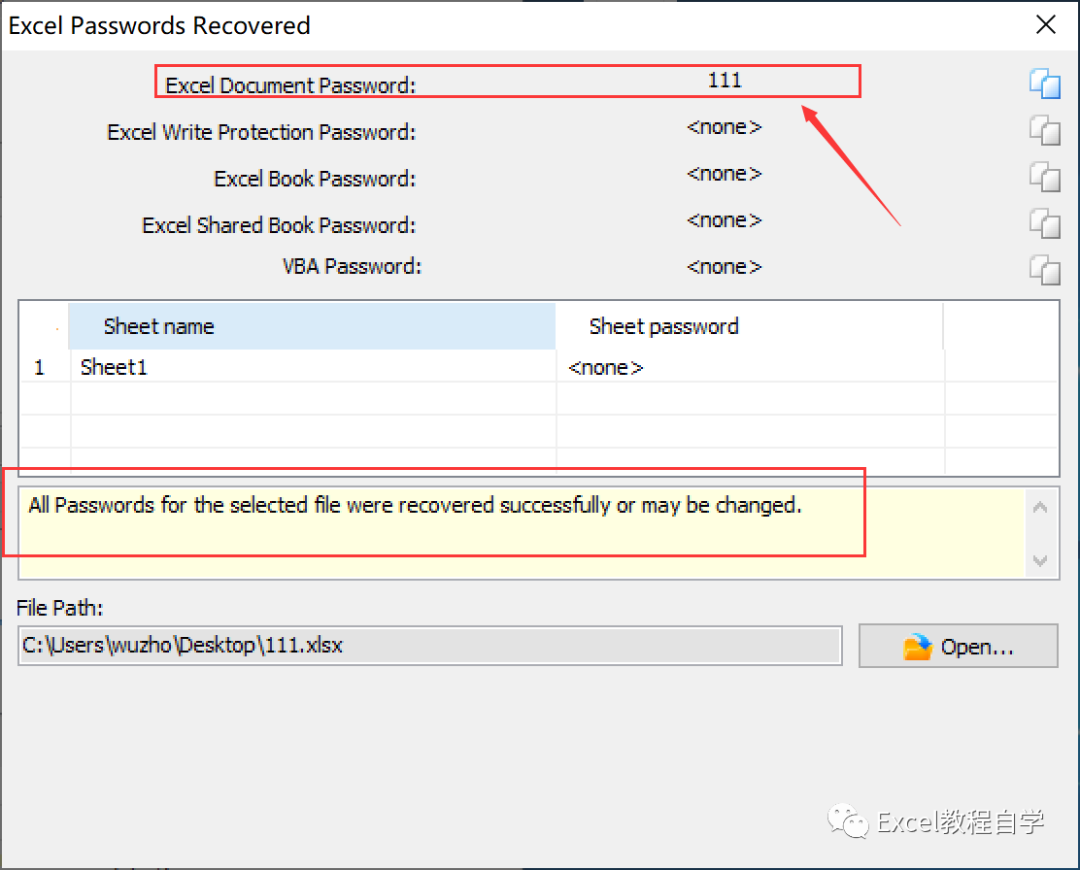Viewport: 1080px width, 870px height.
Task: Click the recovery status message text
Action: pos(415,505)
